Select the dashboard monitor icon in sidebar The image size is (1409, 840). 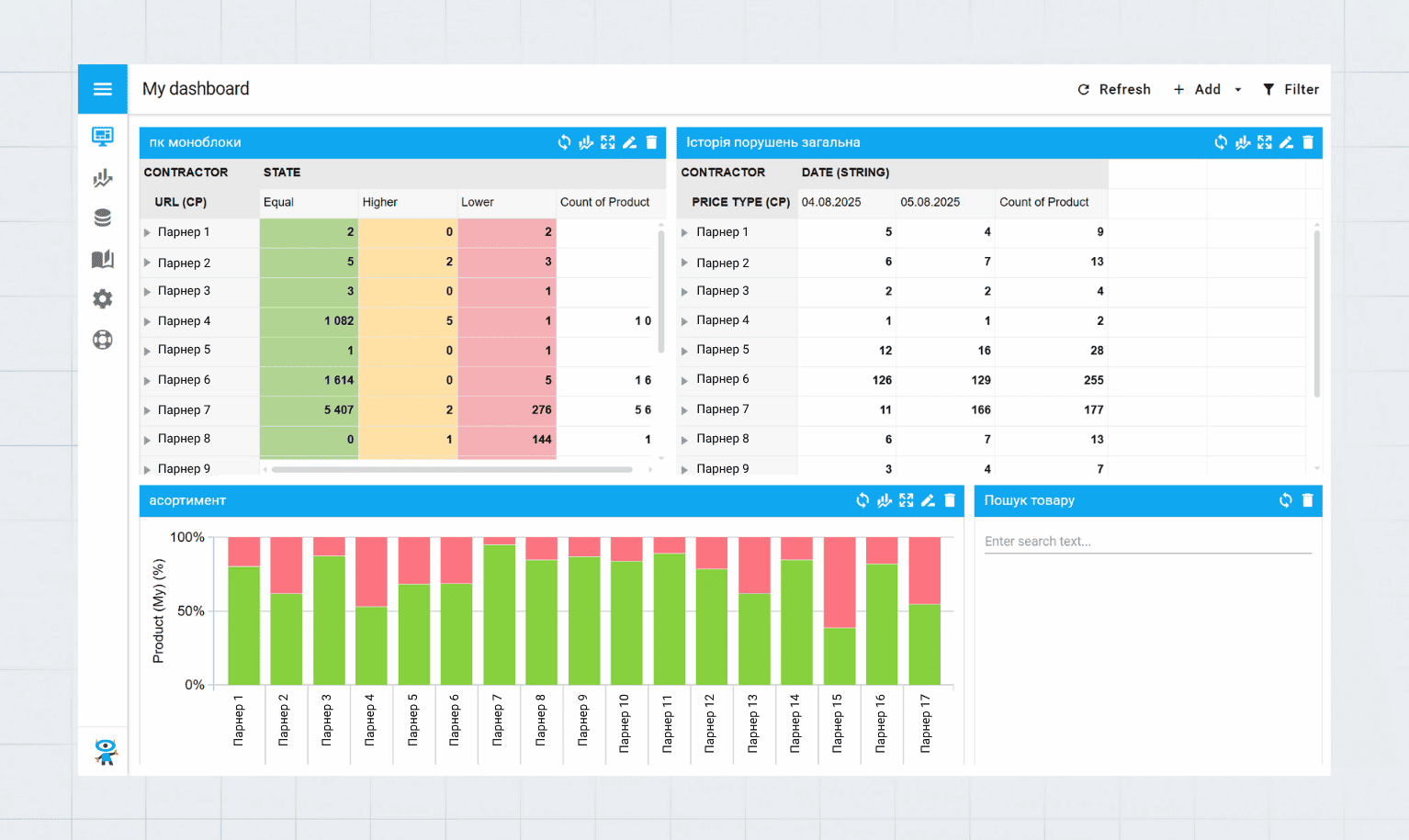(102, 136)
